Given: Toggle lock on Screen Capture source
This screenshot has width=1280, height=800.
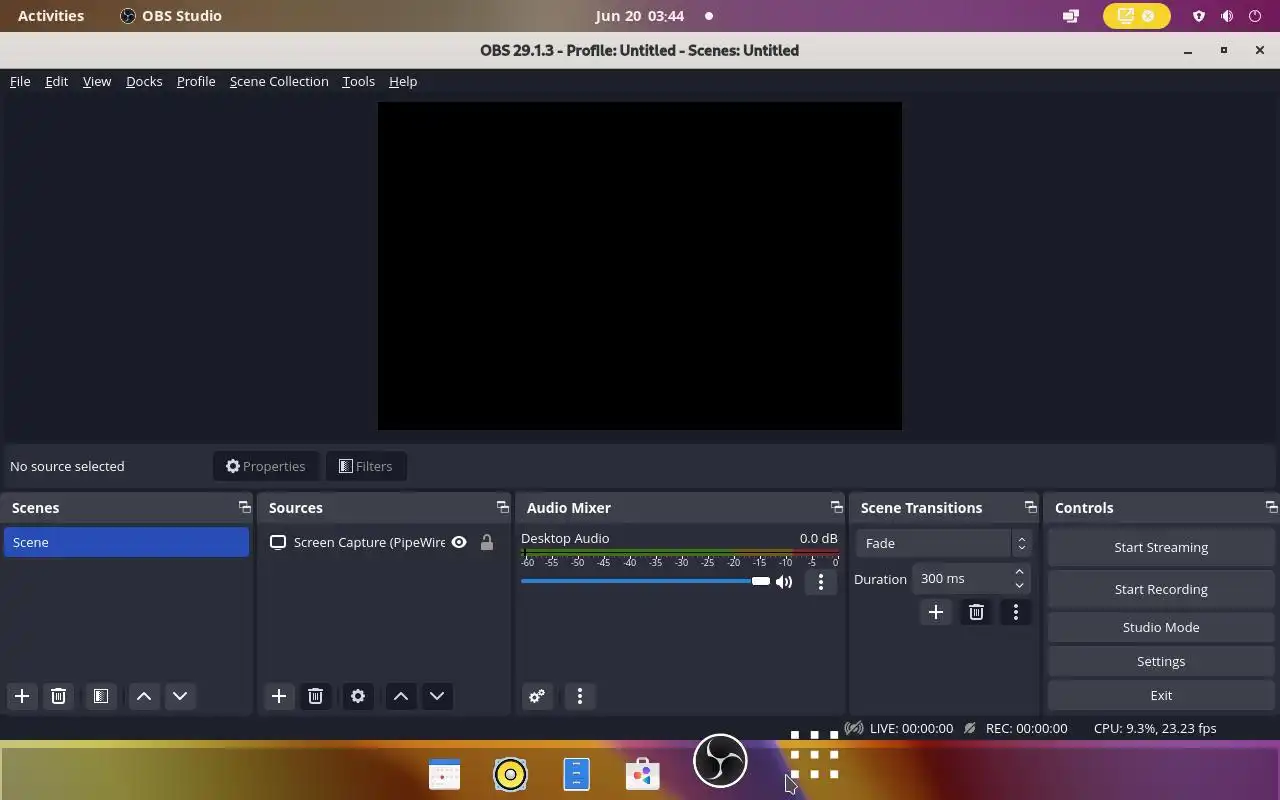Looking at the screenshot, I should point(487,542).
